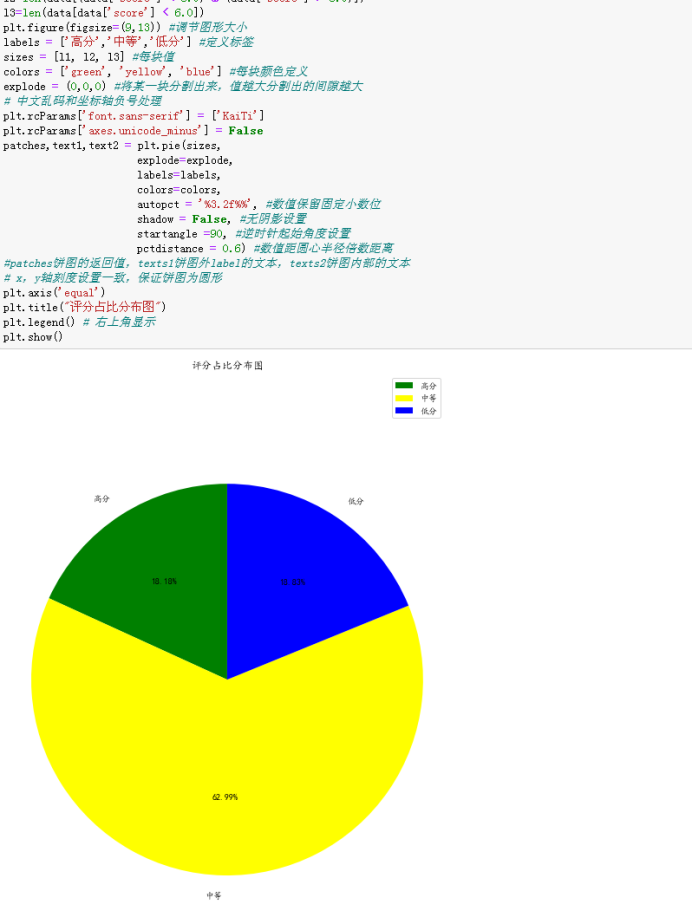Viewport: 692px width, 918px height.
Task: Click the 62.99% label inside the yellow slice
Action: (225, 797)
